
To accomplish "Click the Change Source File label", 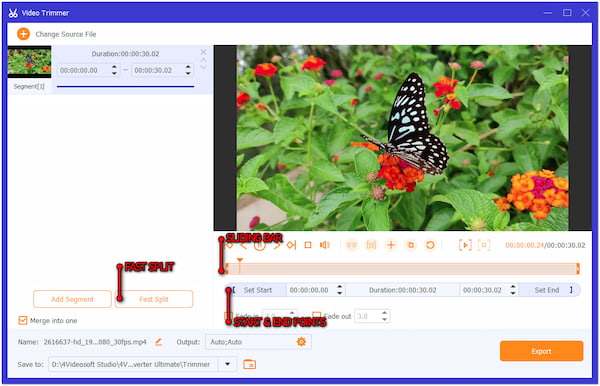I will click(66, 34).
